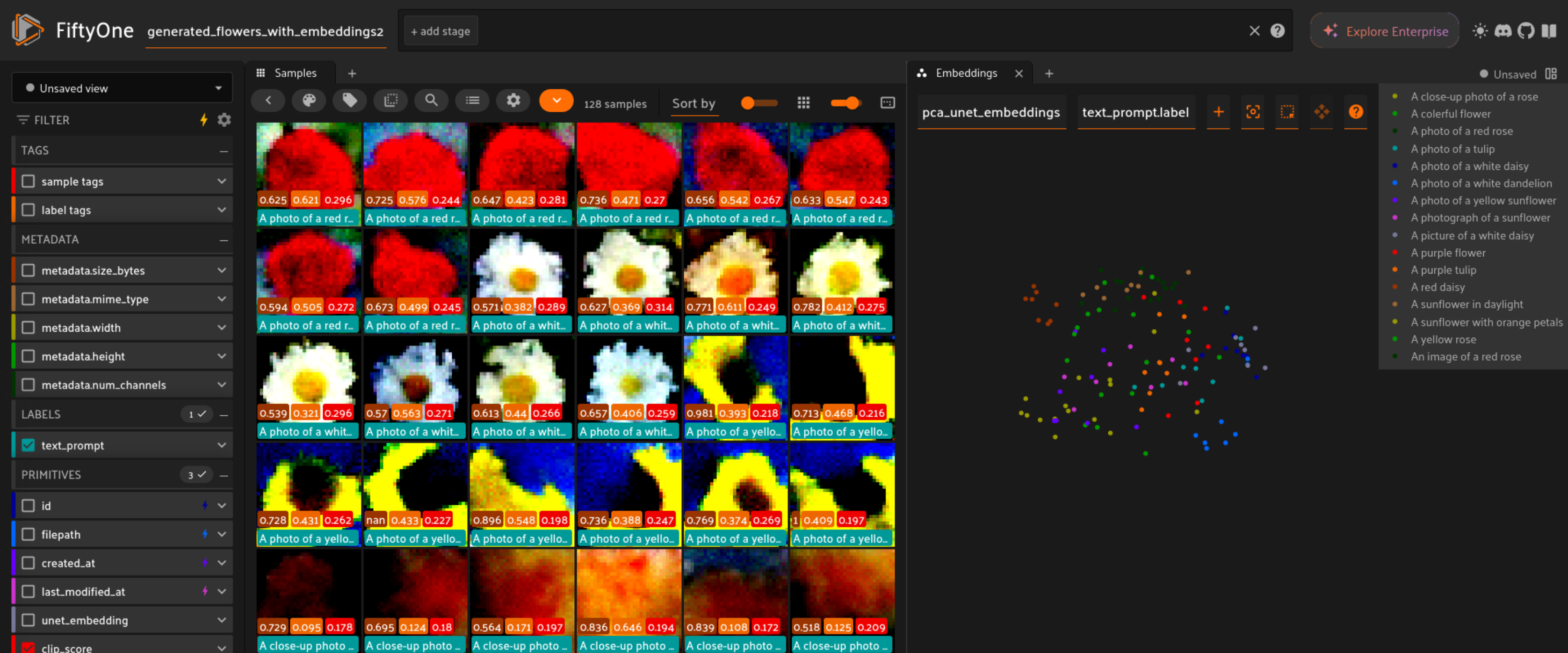Open display options gear in samples toolbar
The image size is (1568, 653).
[513, 101]
